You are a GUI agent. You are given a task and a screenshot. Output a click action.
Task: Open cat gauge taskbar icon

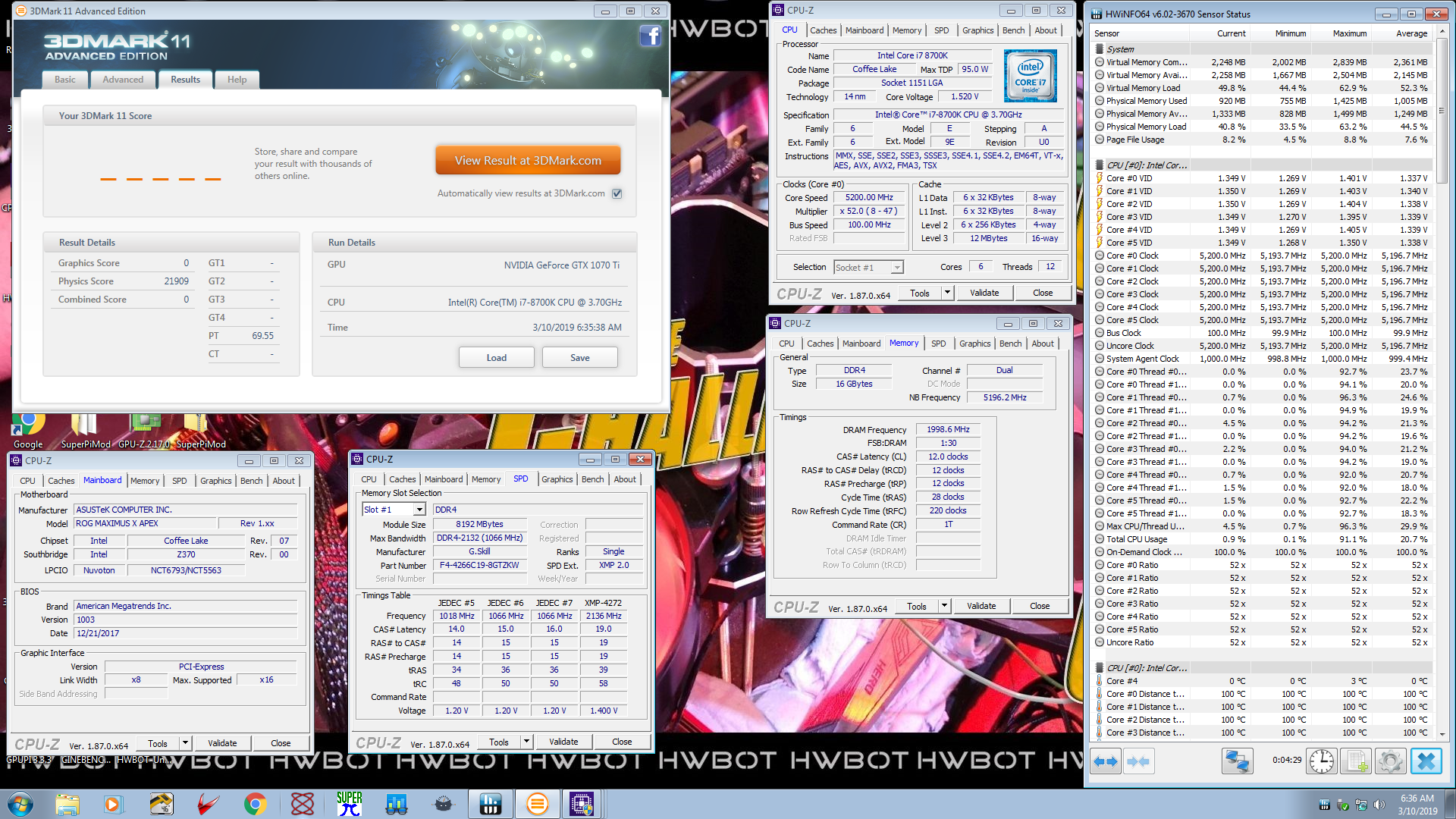[x=444, y=804]
